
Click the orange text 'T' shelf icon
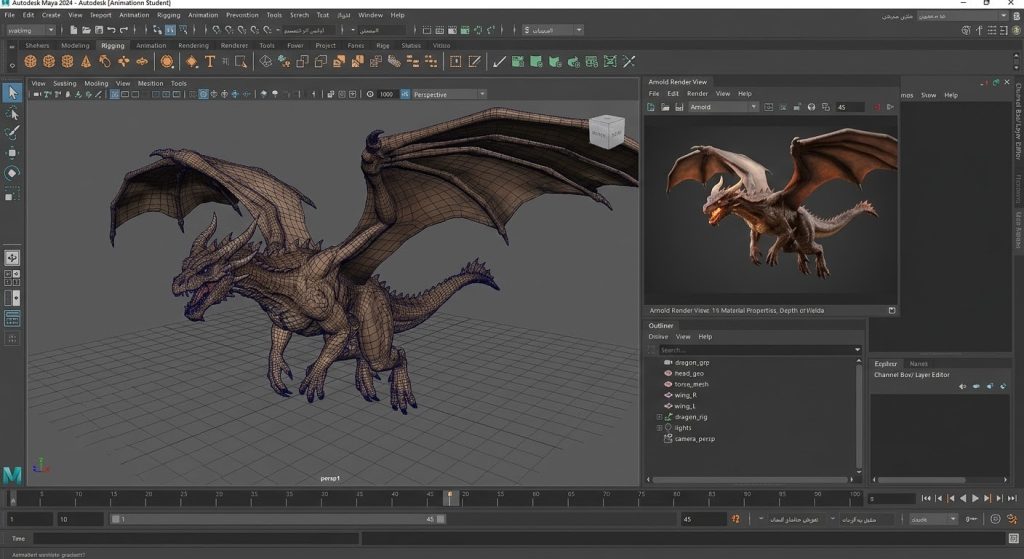(x=210, y=61)
